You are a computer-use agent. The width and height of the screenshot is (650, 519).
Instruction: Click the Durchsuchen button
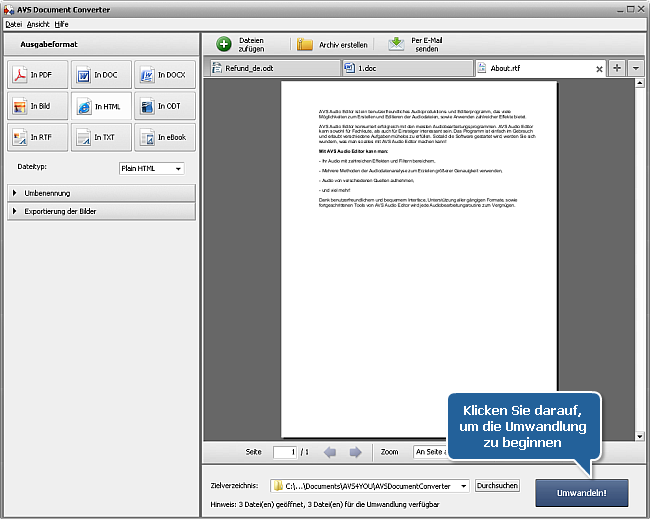(x=497, y=485)
